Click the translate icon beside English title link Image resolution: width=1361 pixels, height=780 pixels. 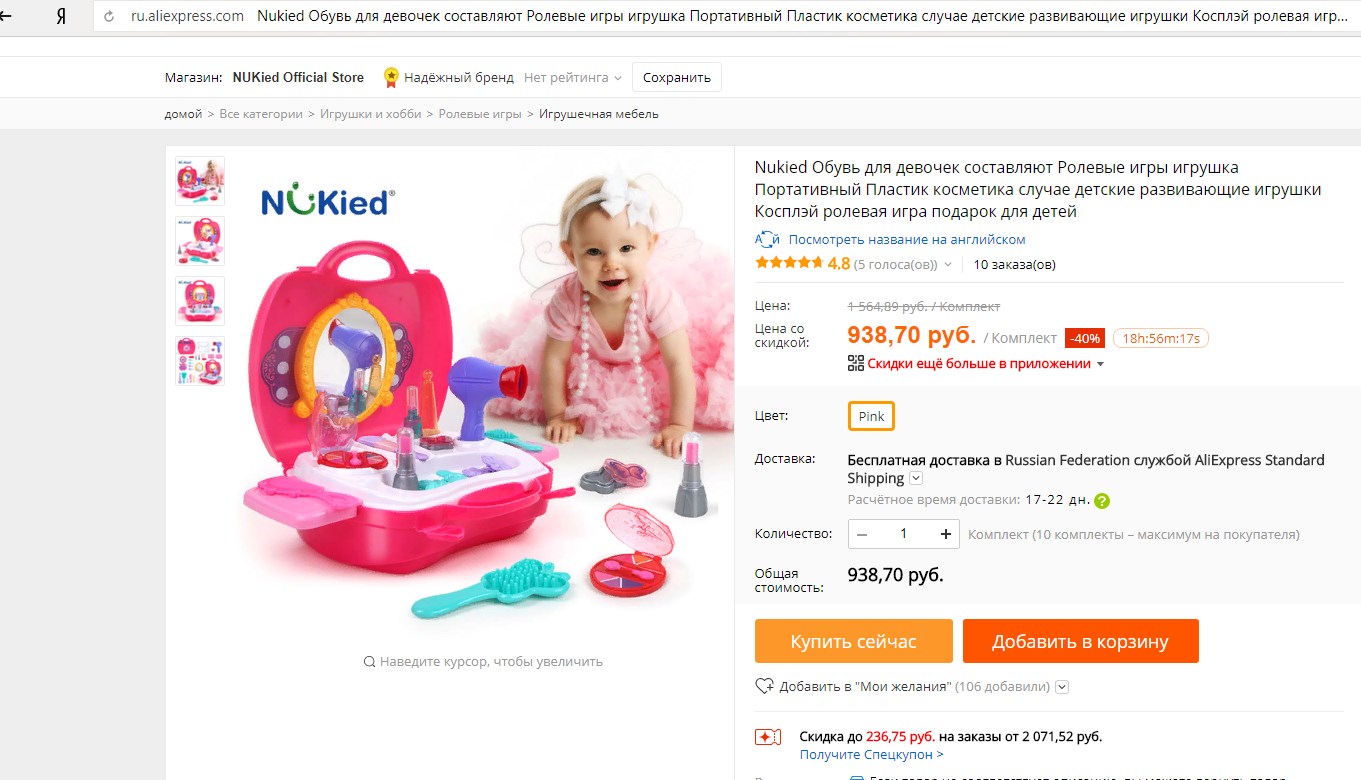(767, 239)
